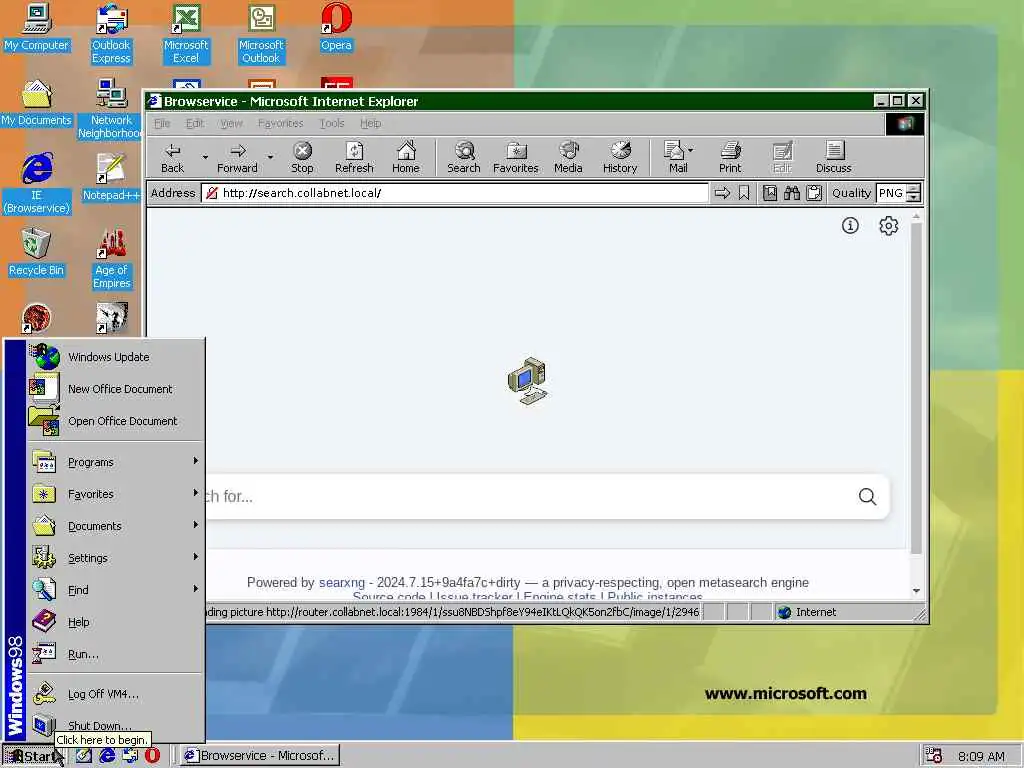
Task: Launch Internet Explorer from quick launch
Action: pyautogui.click(x=106, y=756)
